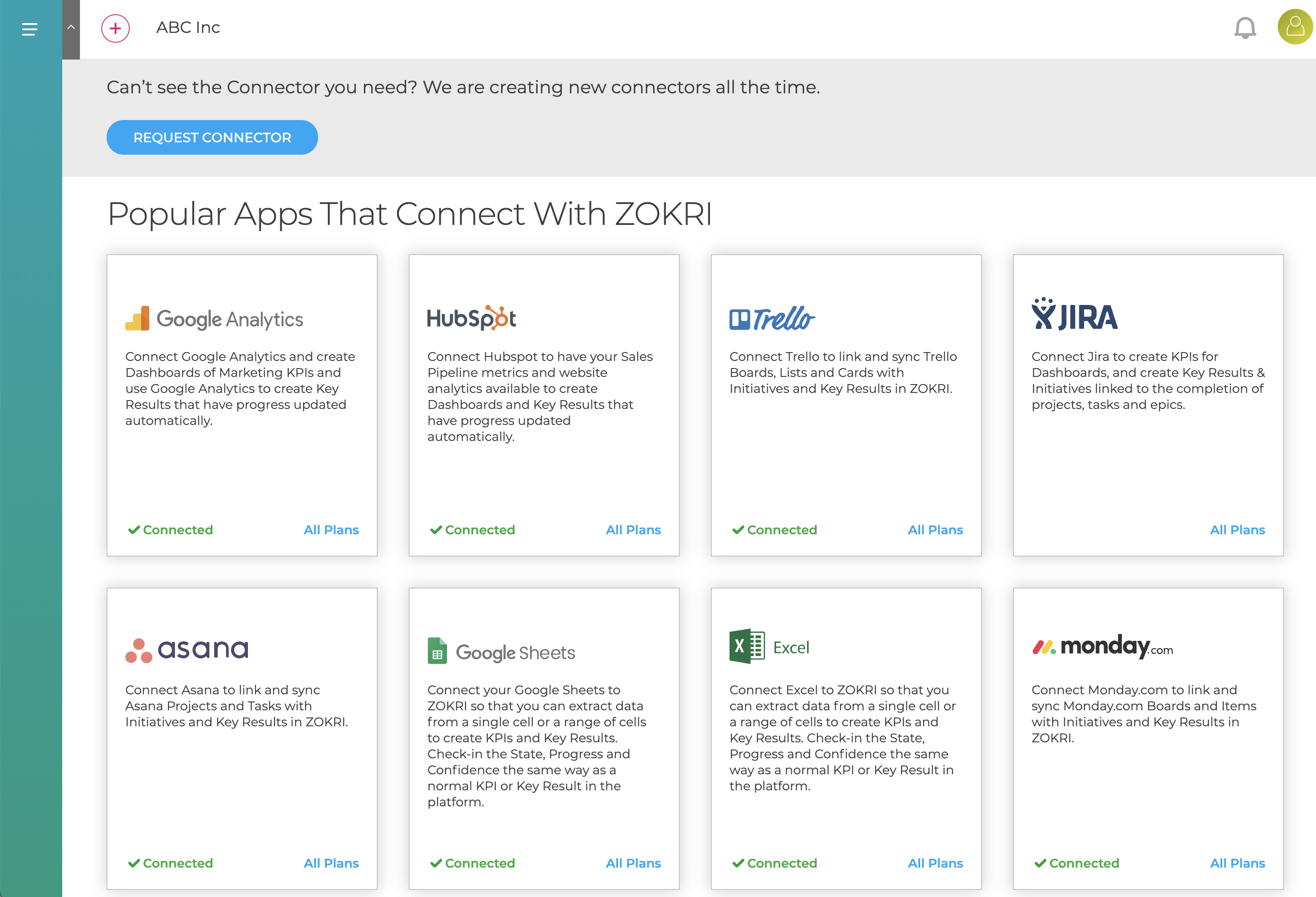Open All Plans link on Trello card

click(x=936, y=530)
